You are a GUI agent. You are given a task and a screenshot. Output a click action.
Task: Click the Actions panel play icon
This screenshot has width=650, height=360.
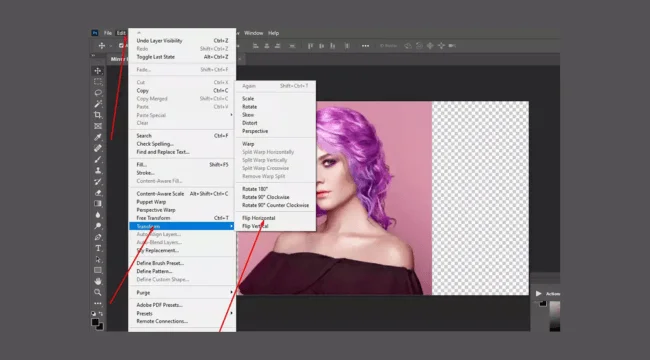[x=538, y=294]
